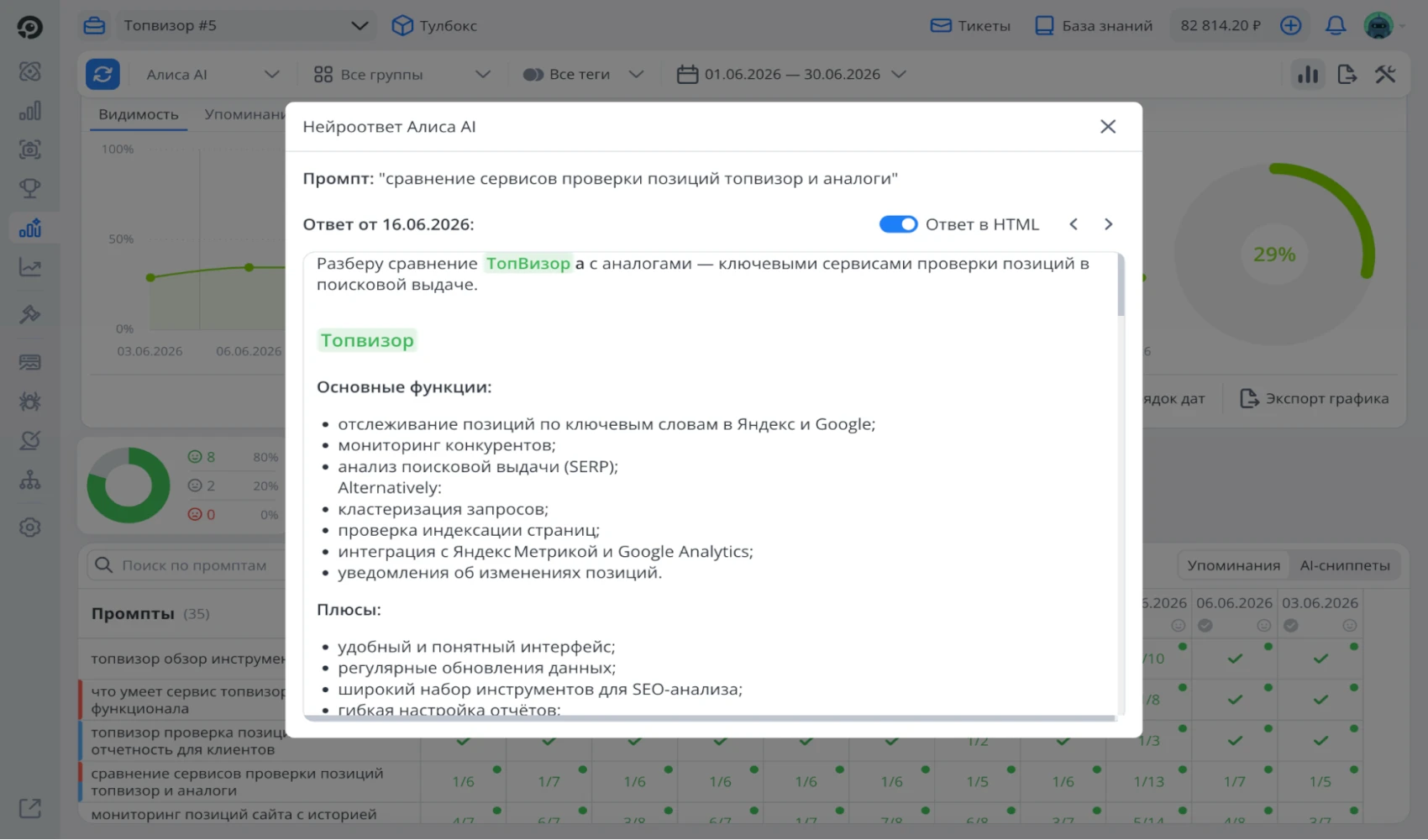Open the tools wrench settings icon
Screen dimensions: 1428x840
point(1385,74)
